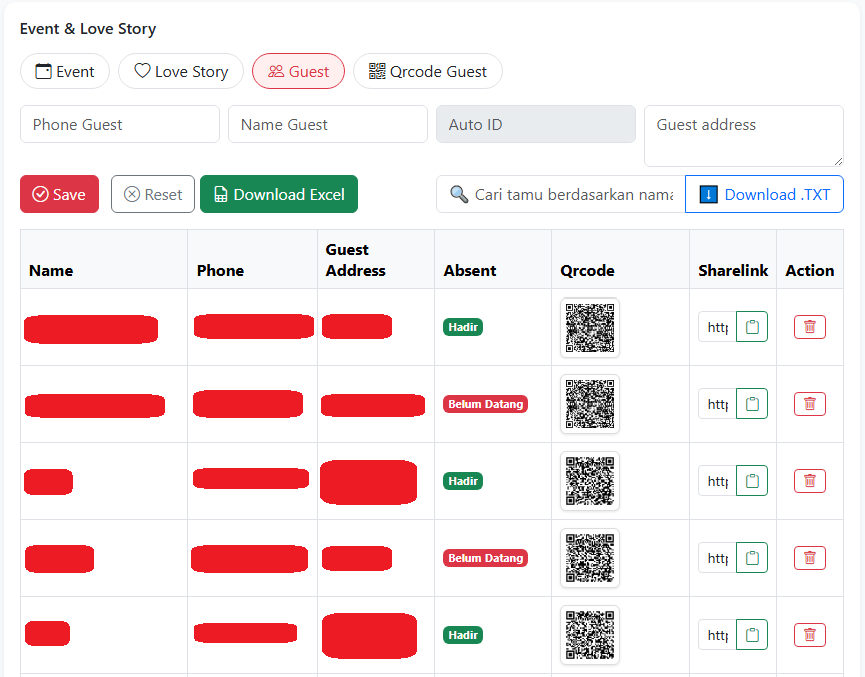Download the guest list as Excel
Viewport: 865px width, 677px height.
coord(279,195)
